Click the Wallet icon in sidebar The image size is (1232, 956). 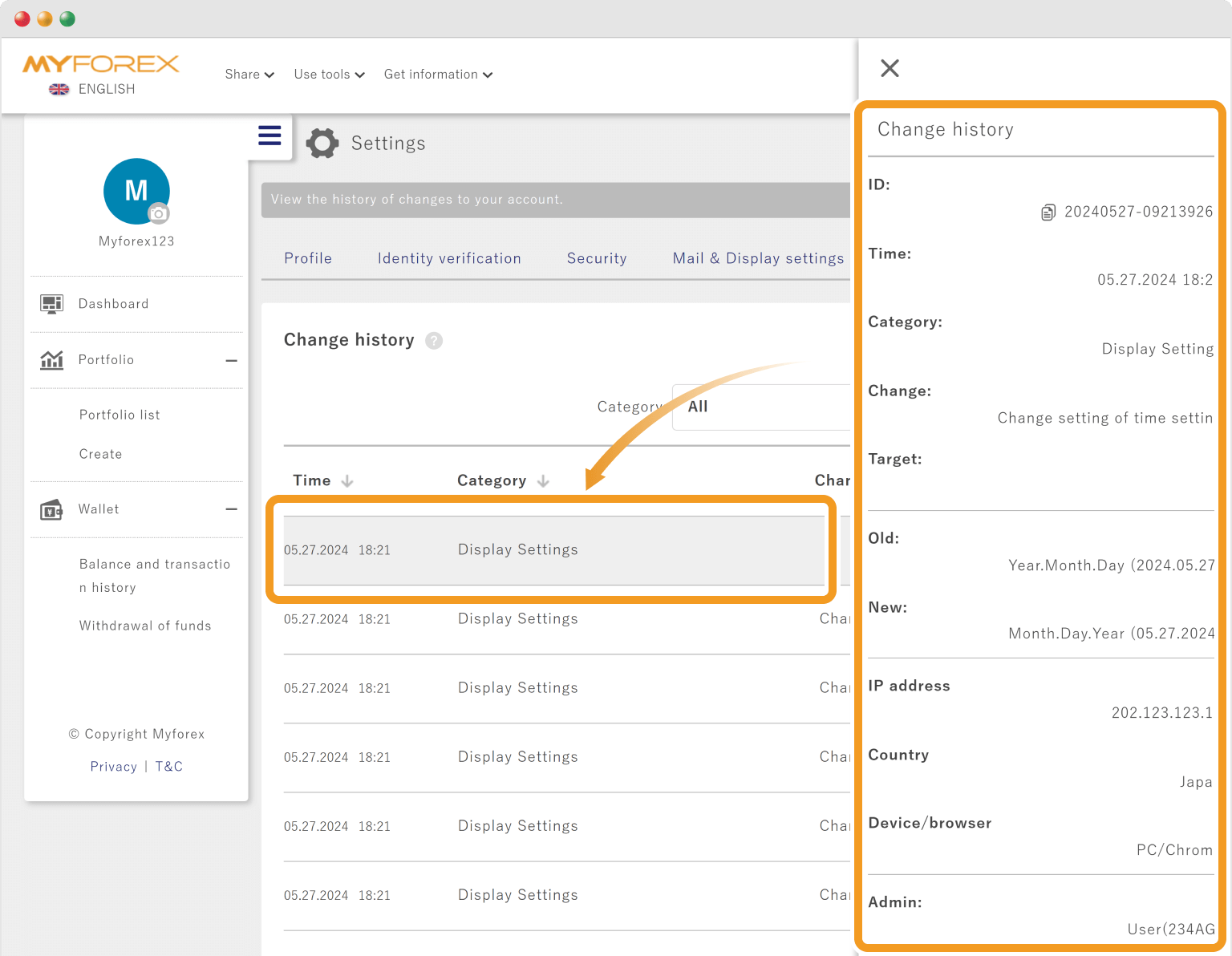pyautogui.click(x=52, y=509)
